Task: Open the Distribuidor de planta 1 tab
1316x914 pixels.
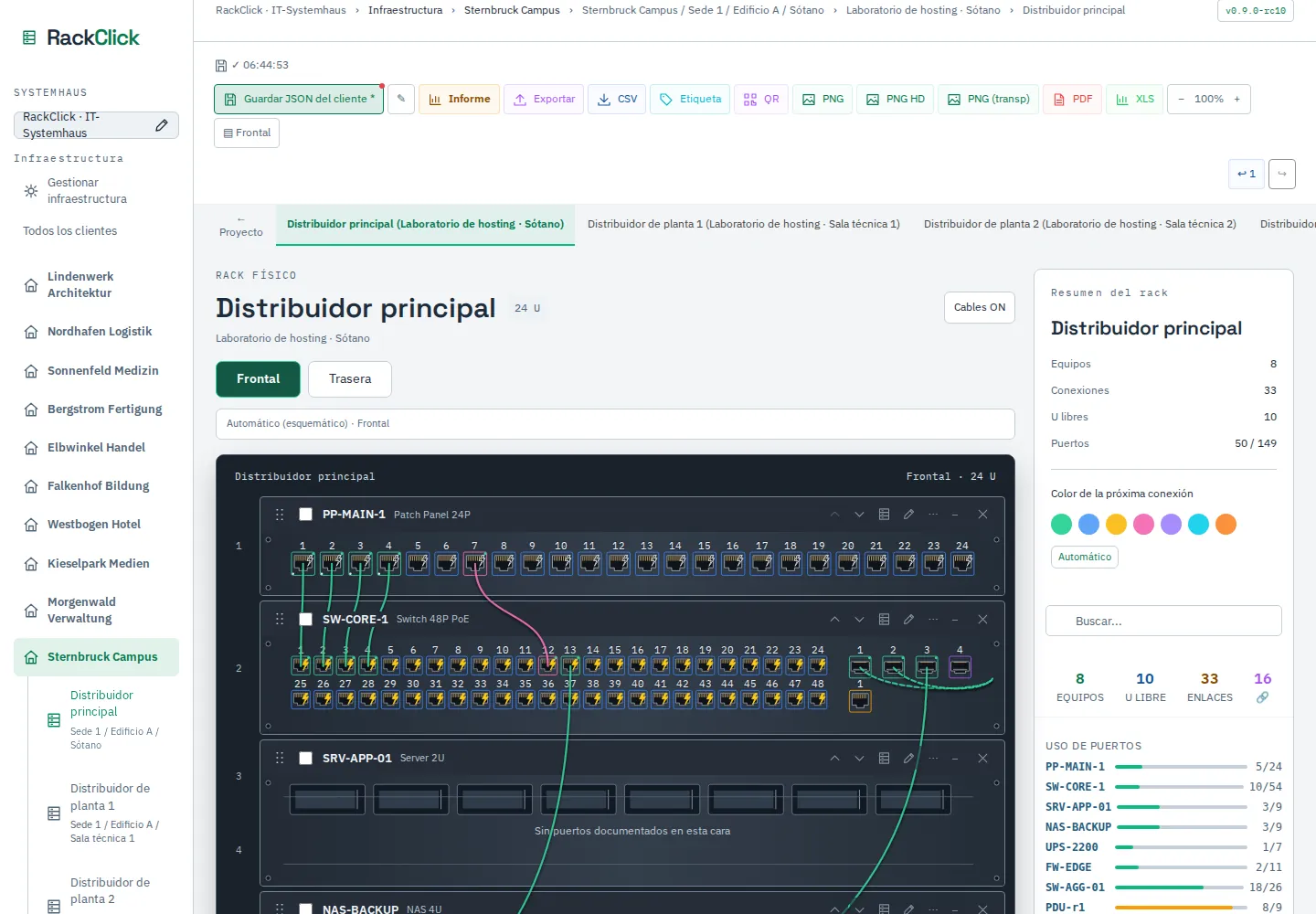Action: 744,224
